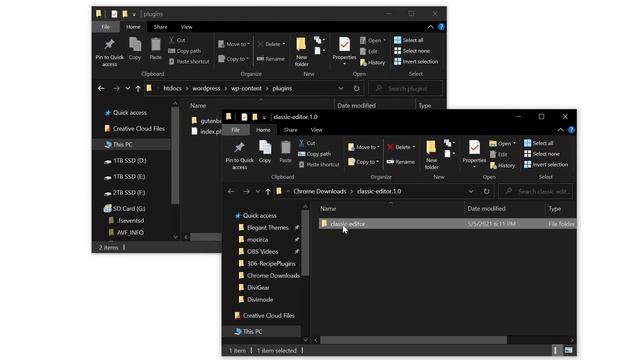
Task: Show History in classic-editor.1.0 window
Action: [502, 165]
